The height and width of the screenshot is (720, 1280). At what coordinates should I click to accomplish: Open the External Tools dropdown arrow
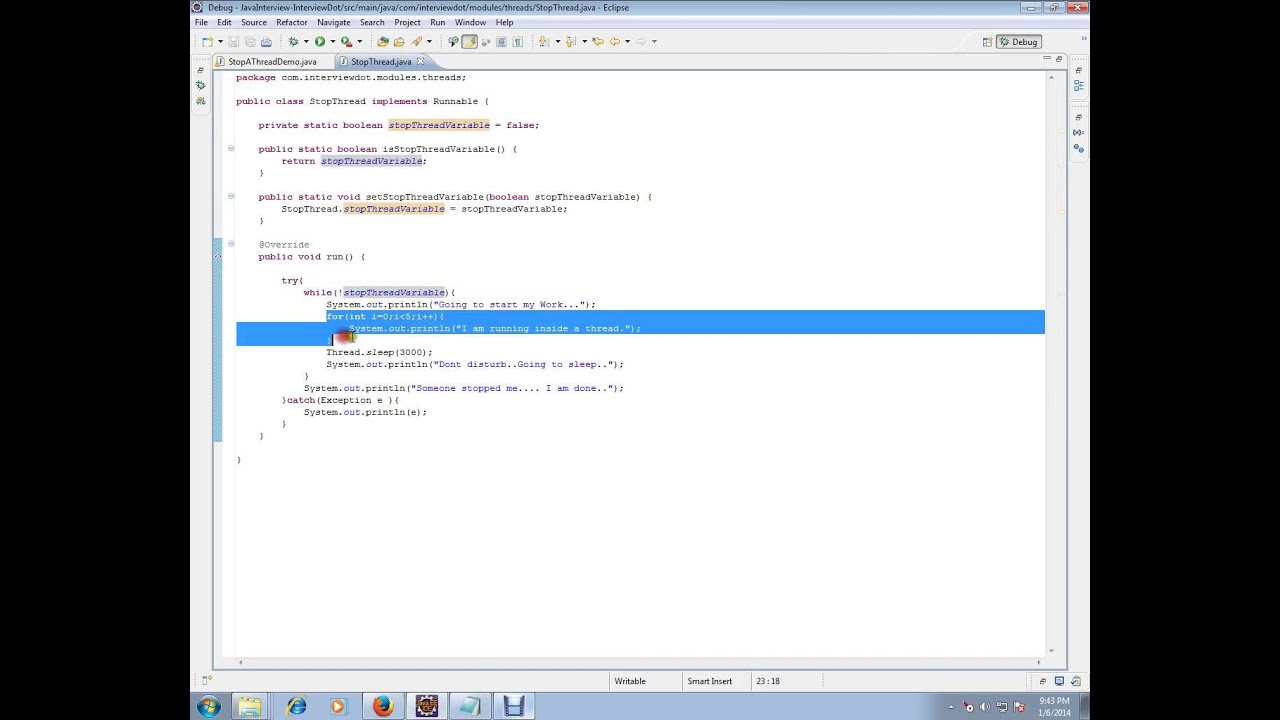point(360,41)
